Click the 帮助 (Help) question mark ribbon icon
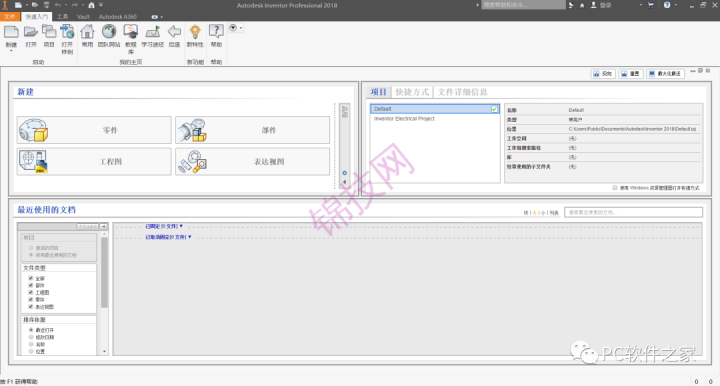The height and width of the screenshot is (386, 720). click(x=216, y=32)
